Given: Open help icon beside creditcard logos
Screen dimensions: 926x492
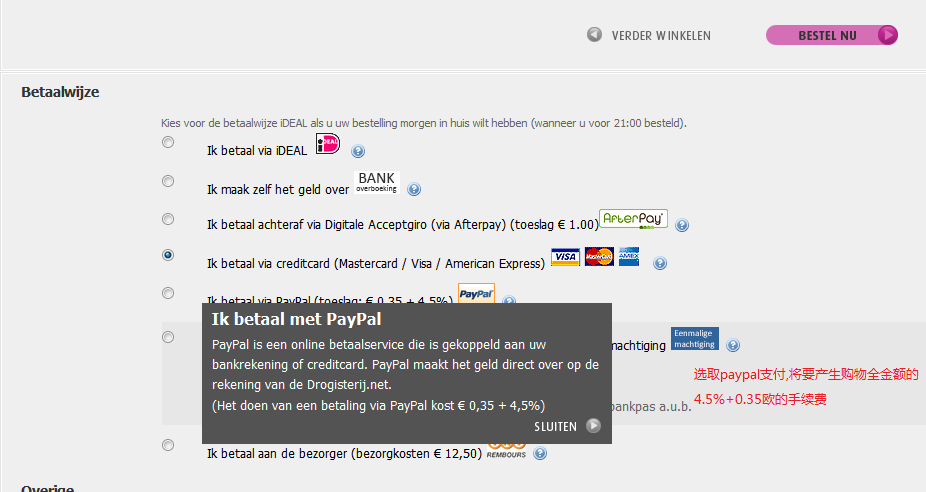Looking at the screenshot, I should tap(660, 263).
